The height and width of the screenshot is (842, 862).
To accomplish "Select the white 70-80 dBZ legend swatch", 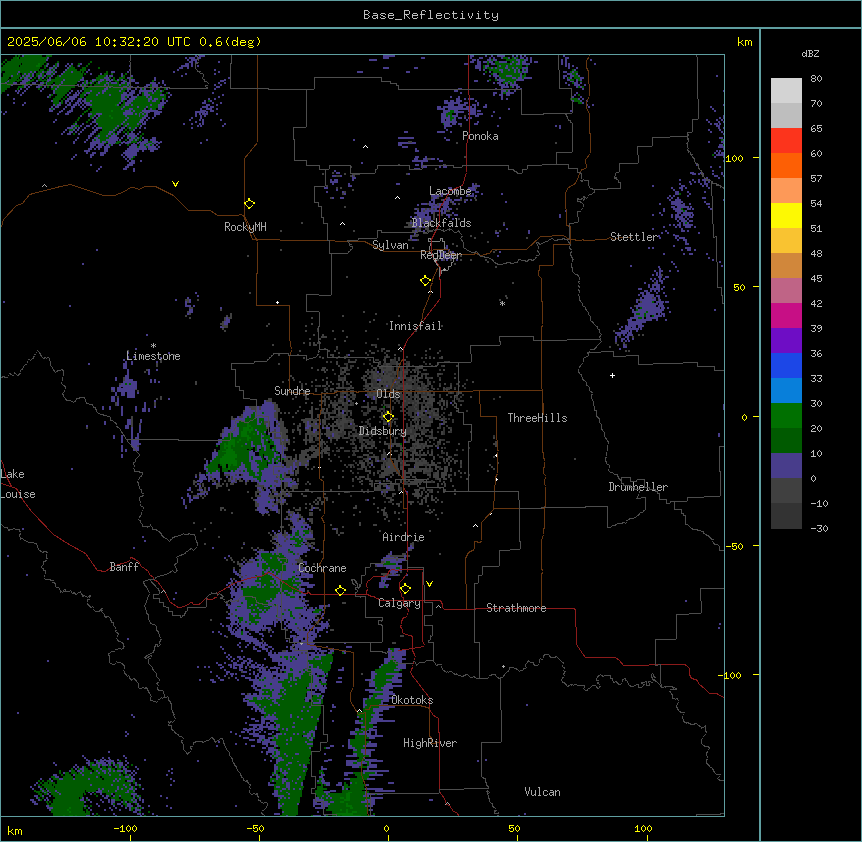I will coord(786,91).
